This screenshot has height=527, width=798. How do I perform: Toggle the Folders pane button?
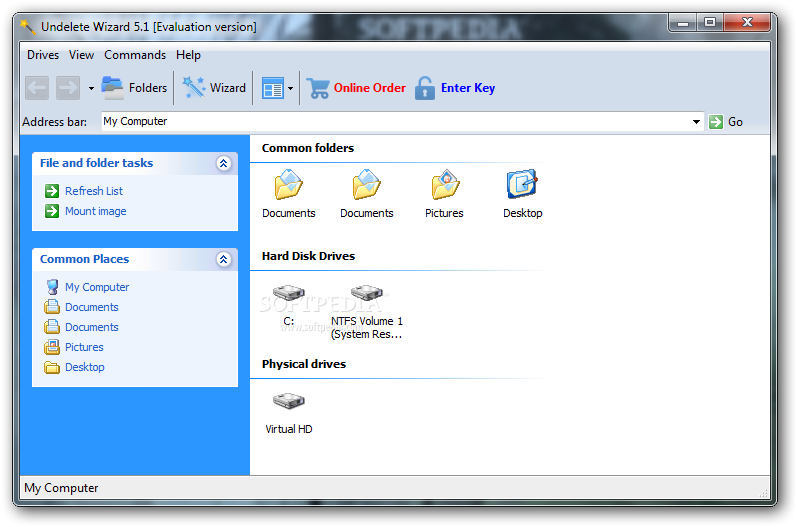(x=134, y=88)
